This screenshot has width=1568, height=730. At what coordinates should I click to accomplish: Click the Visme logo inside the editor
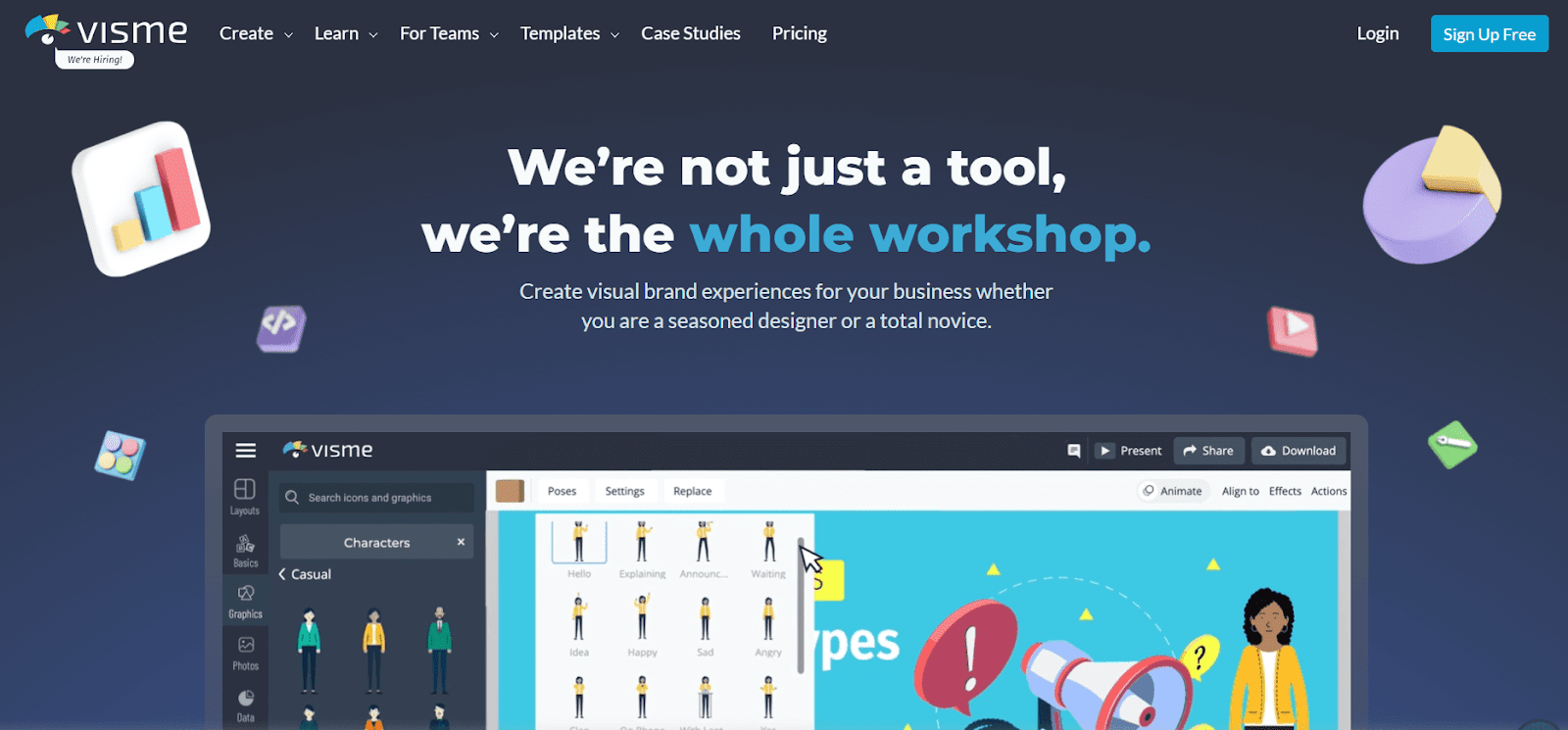pyautogui.click(x=327, y=450)
